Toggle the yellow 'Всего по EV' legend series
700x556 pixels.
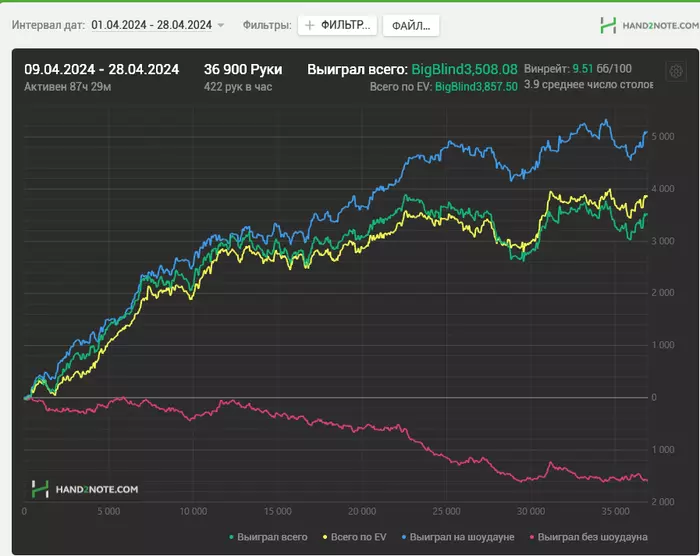[x=354, y=537]
